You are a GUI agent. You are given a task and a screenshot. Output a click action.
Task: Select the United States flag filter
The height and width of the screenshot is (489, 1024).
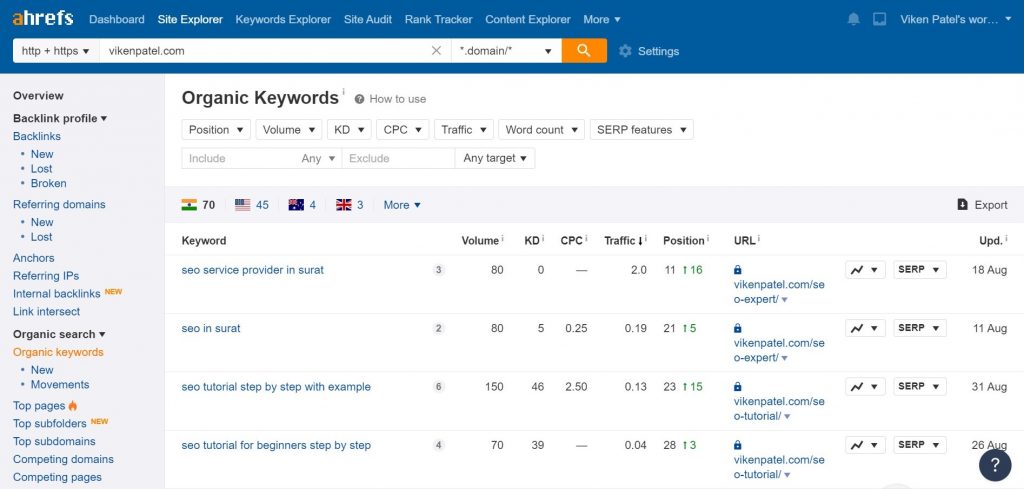point(251,205)
